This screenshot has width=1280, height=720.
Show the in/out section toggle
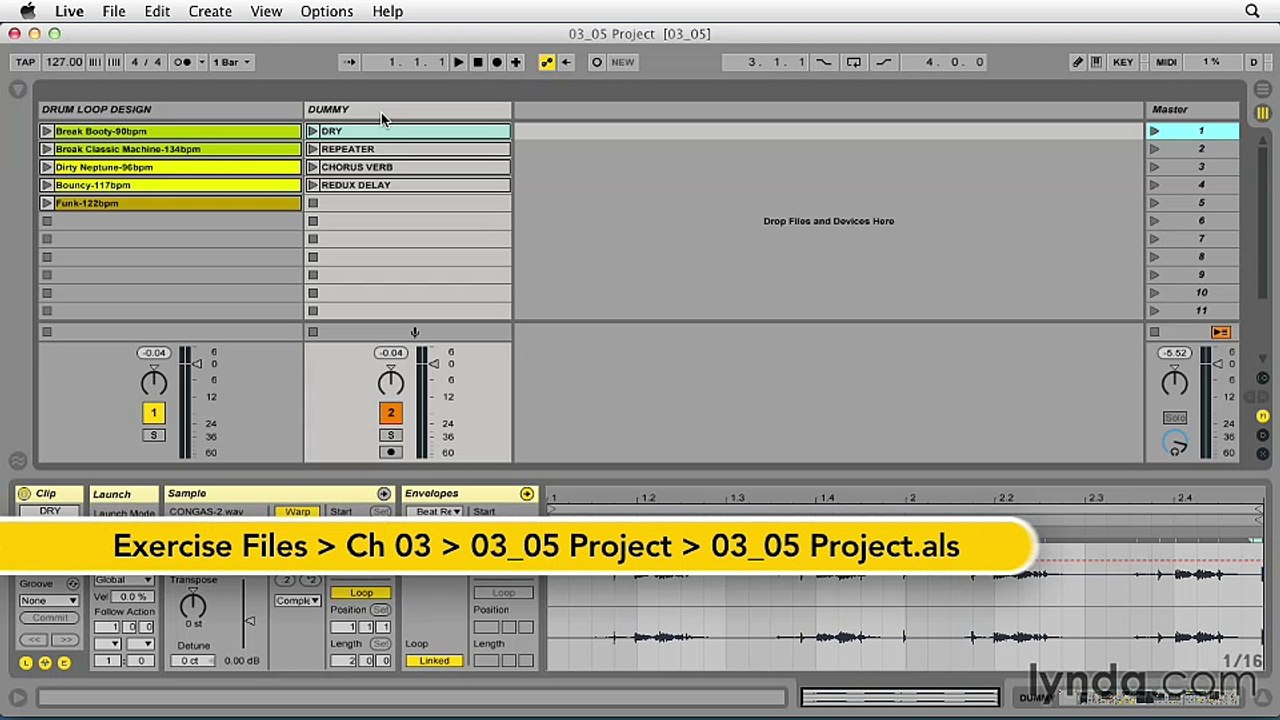click(1263, 379)
